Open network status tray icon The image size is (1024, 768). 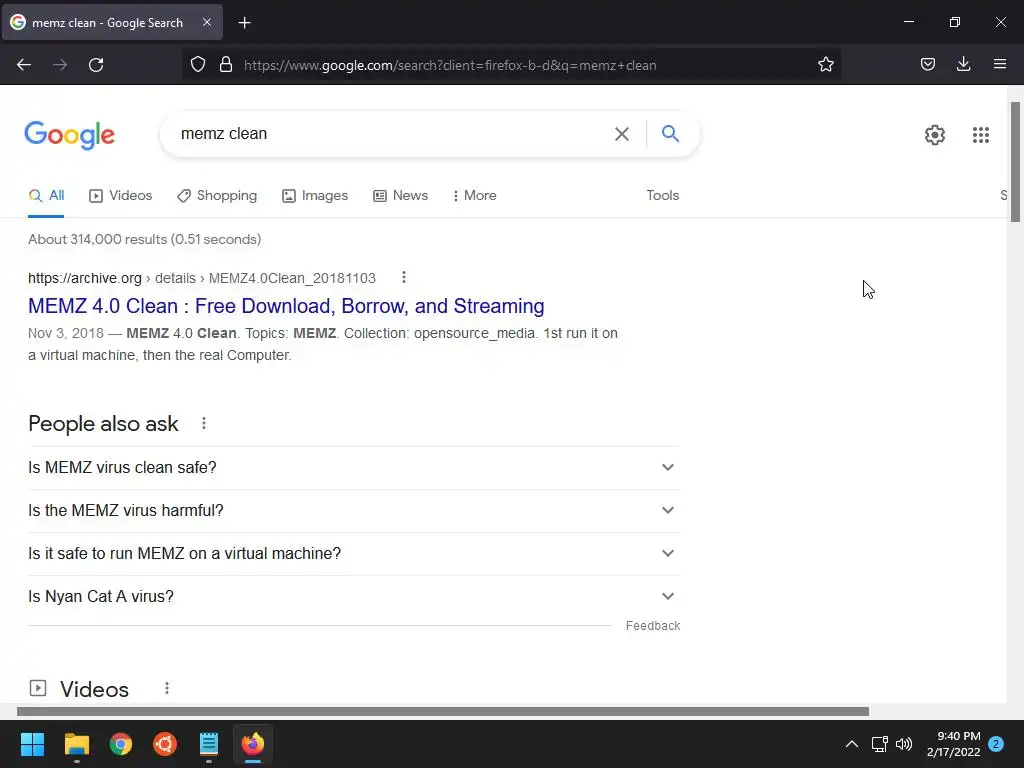[x=879, y=744]
